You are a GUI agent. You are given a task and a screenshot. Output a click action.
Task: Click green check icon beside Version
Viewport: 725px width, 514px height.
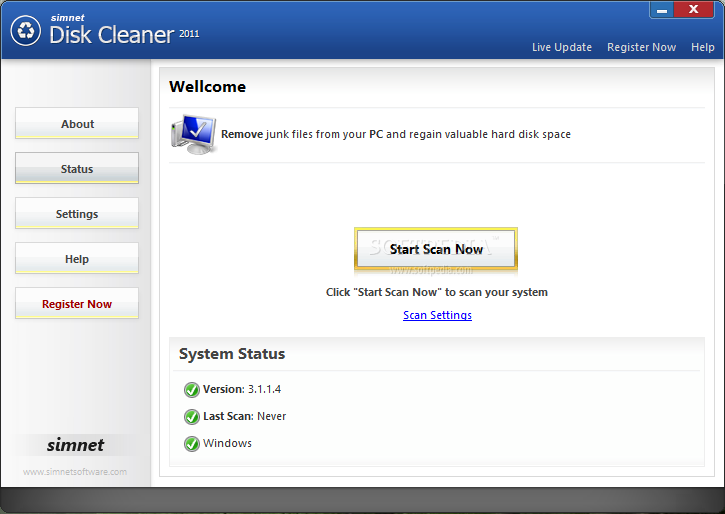click(191, 390)
